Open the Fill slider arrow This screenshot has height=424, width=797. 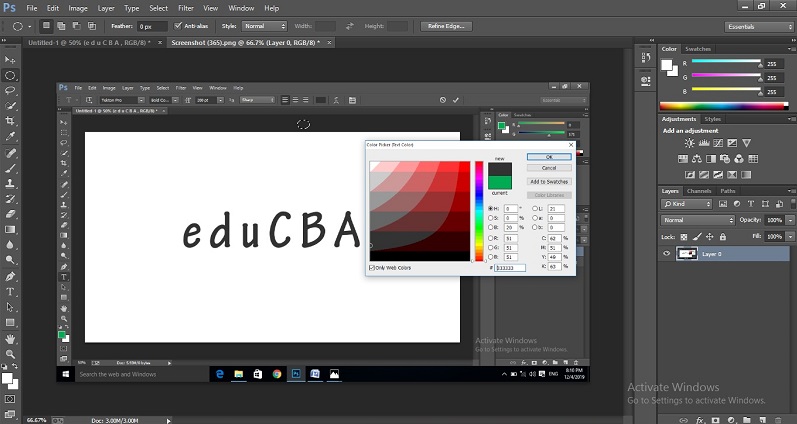[x=790, y=236]
